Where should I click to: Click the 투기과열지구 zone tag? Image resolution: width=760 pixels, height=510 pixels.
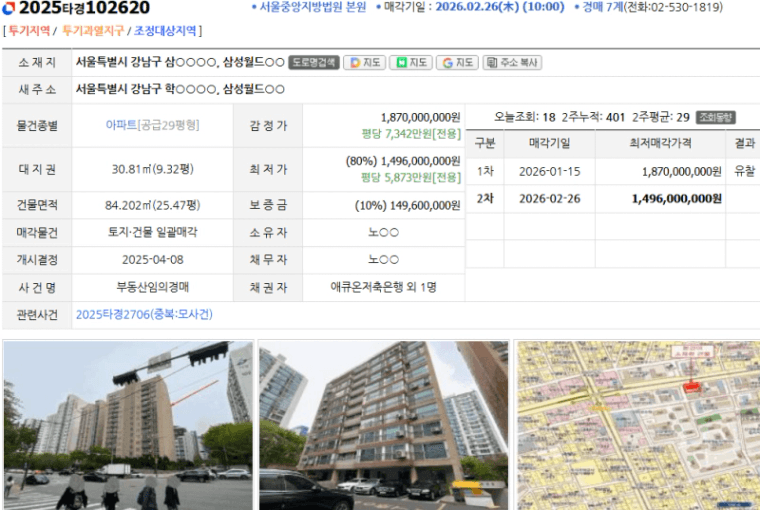[x=93, y=31]
